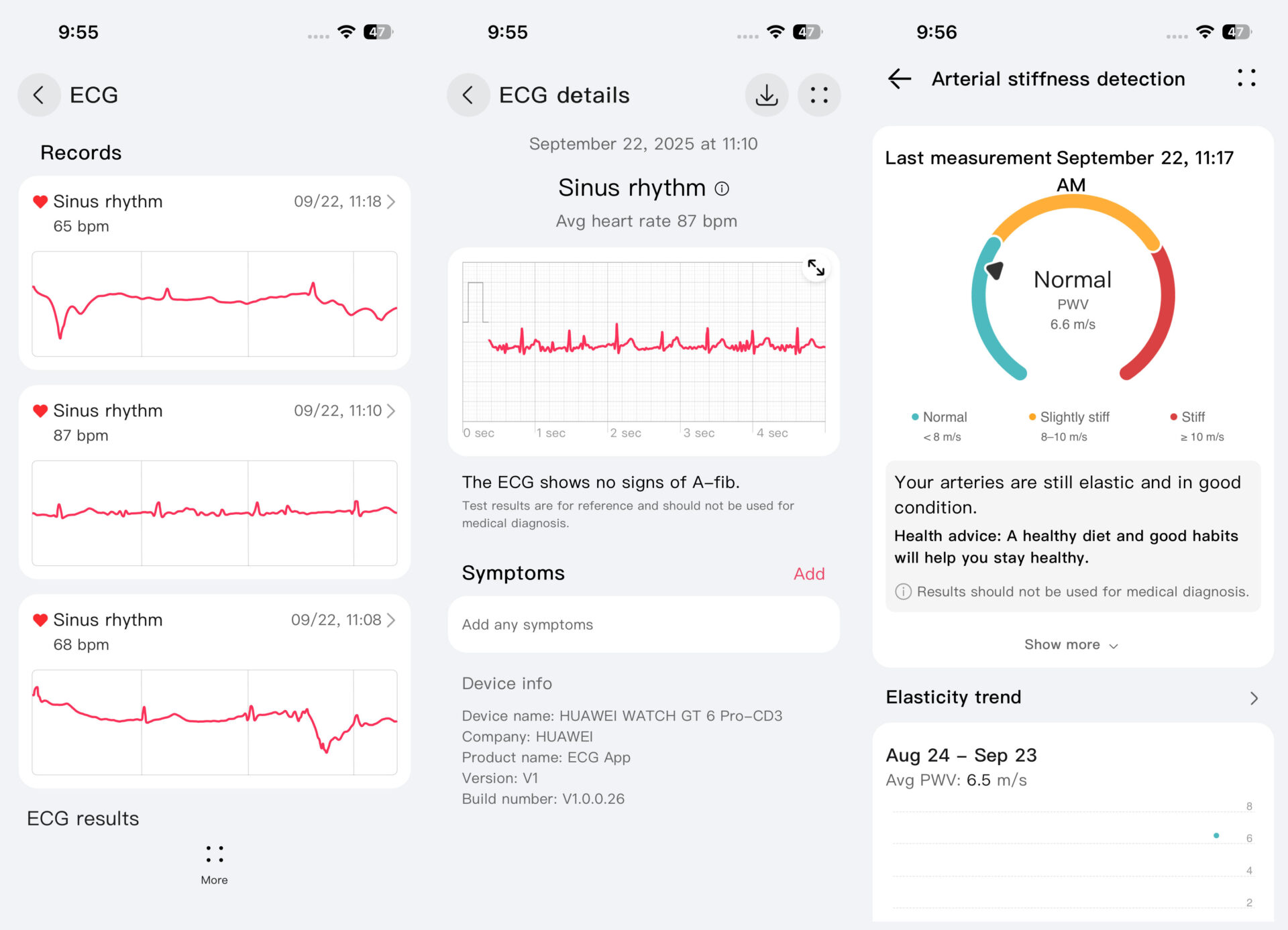1288x930 pixels.
Task: Tap the PWV gauge pointer marker
Action: 994,270
